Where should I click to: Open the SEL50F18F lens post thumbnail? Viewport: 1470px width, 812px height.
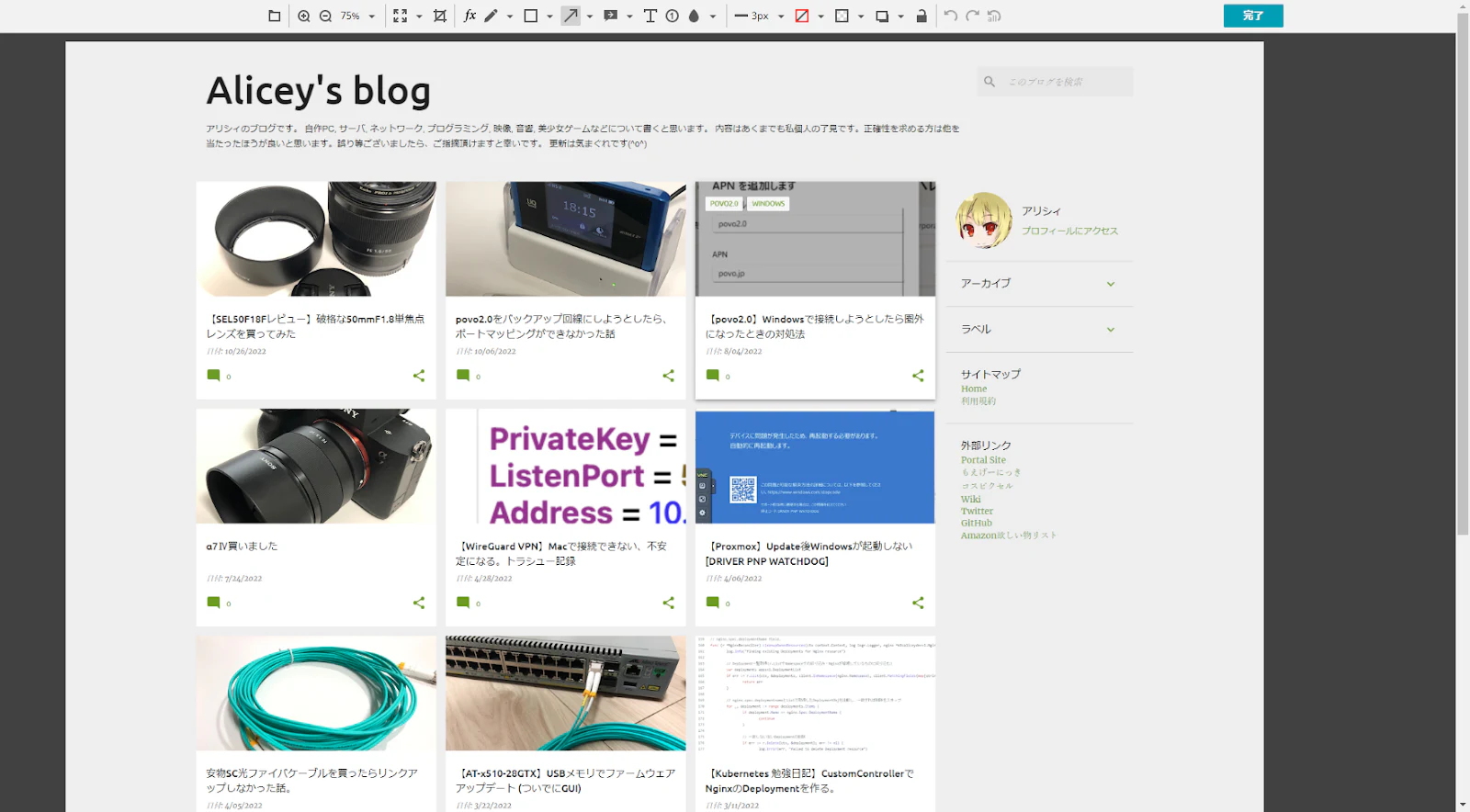316,239
